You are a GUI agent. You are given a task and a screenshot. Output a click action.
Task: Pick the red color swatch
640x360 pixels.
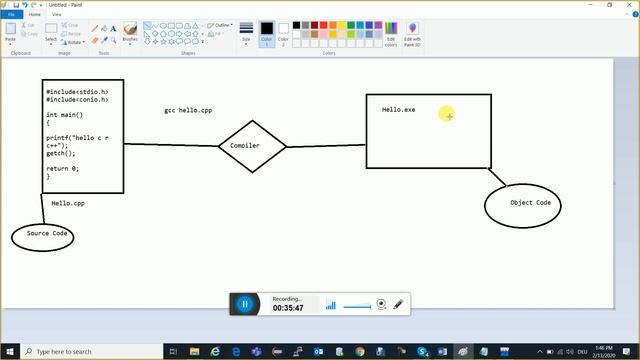point(324,25)
